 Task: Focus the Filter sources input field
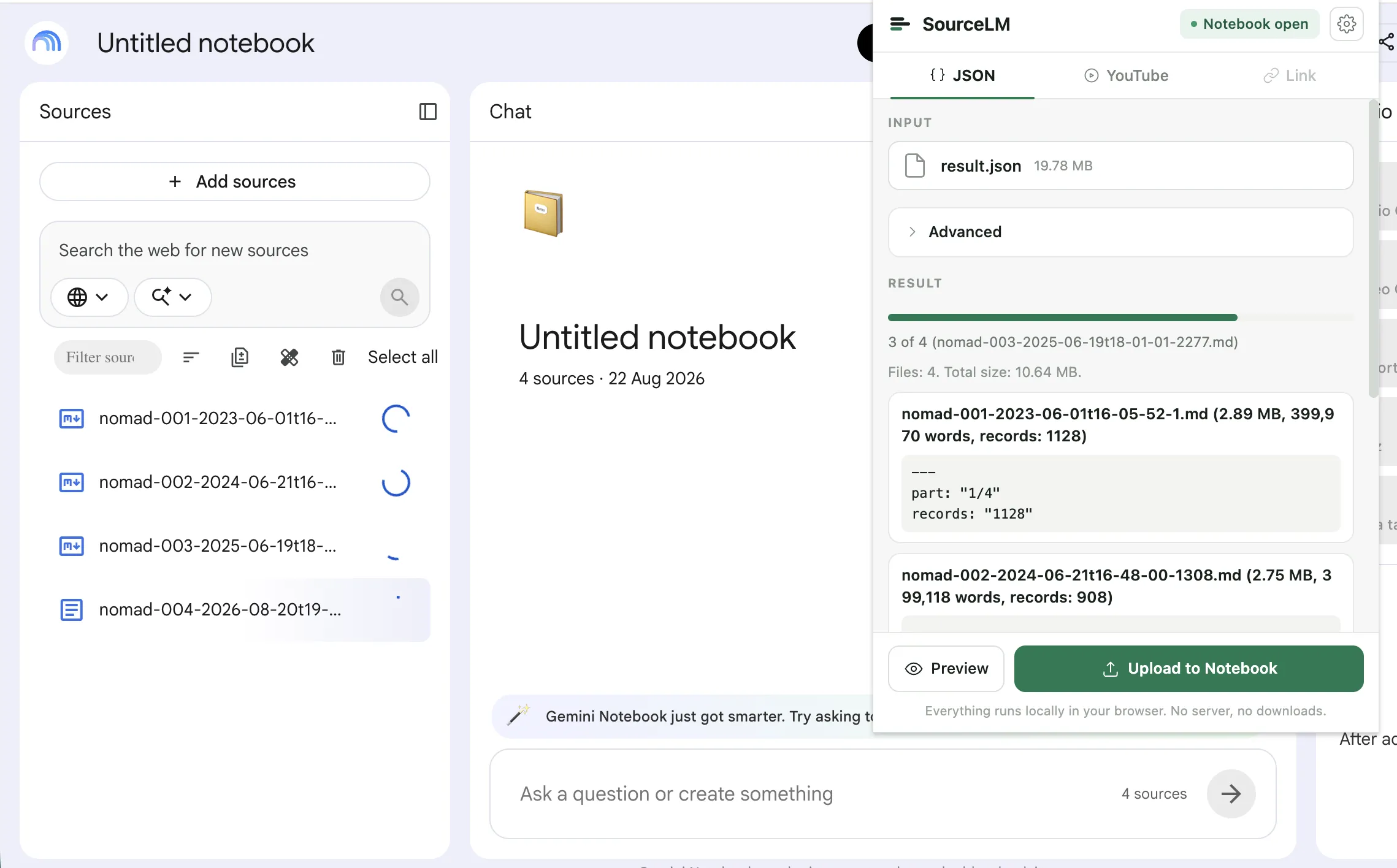coord(108,357)
